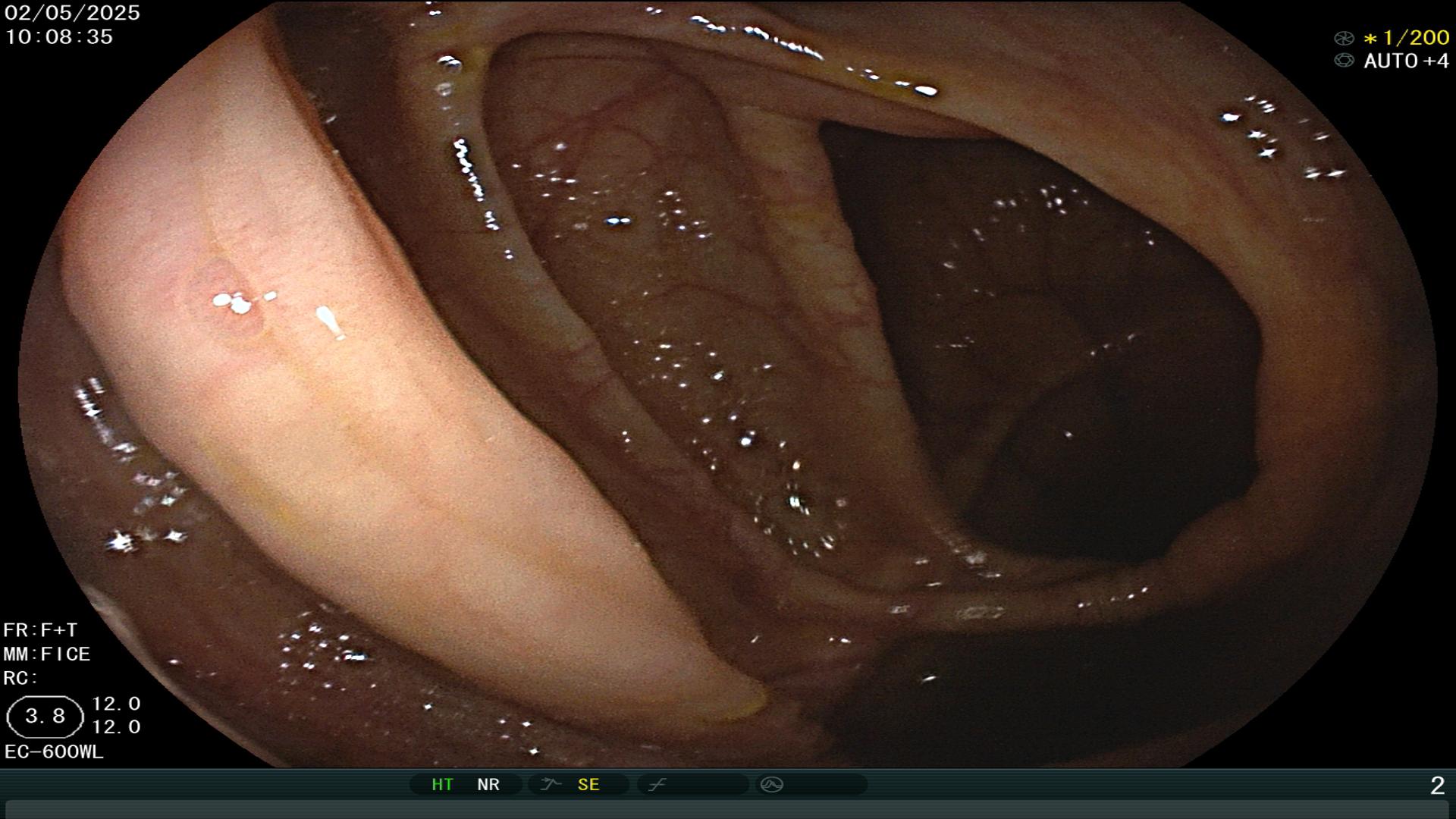The width and height of the screenshot is (1456, 819).
Task: Toggle the NR noise reduction indicator
Action: tap(488, 785)
